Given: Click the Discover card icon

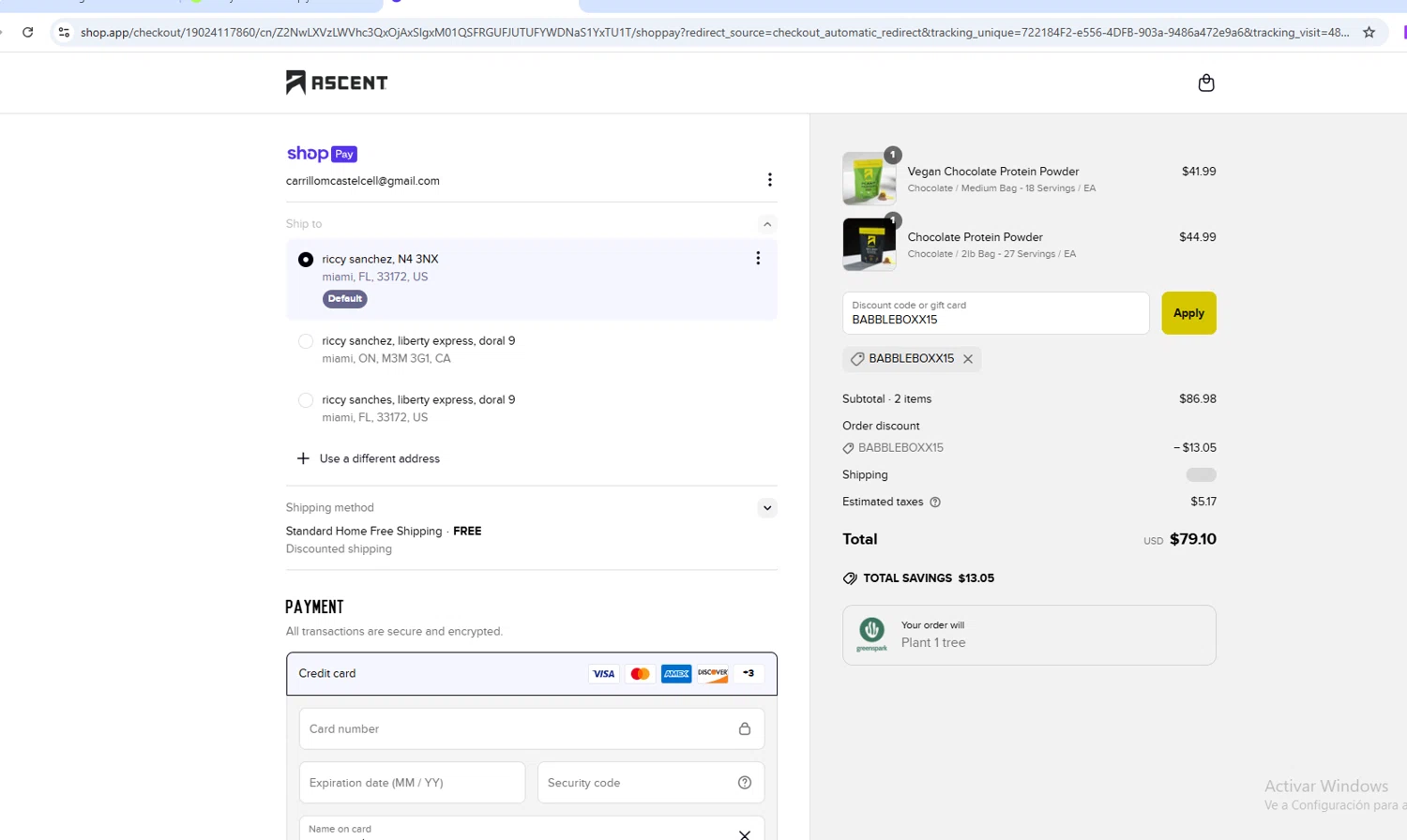Looking at the screenshot, I should pyautogui.click(x=712, y=673).
